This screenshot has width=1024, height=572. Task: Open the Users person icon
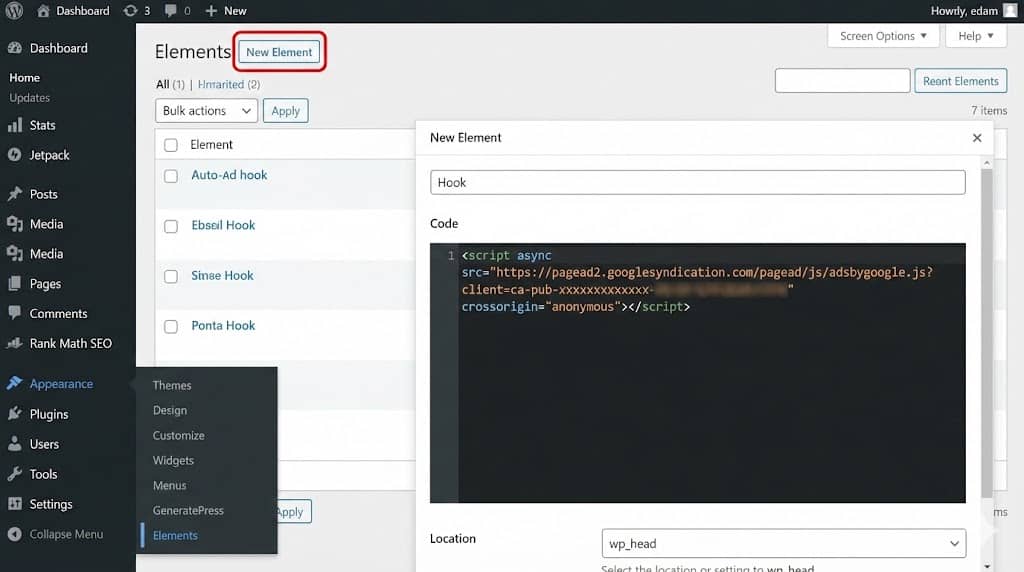click(x=14, y=443)
